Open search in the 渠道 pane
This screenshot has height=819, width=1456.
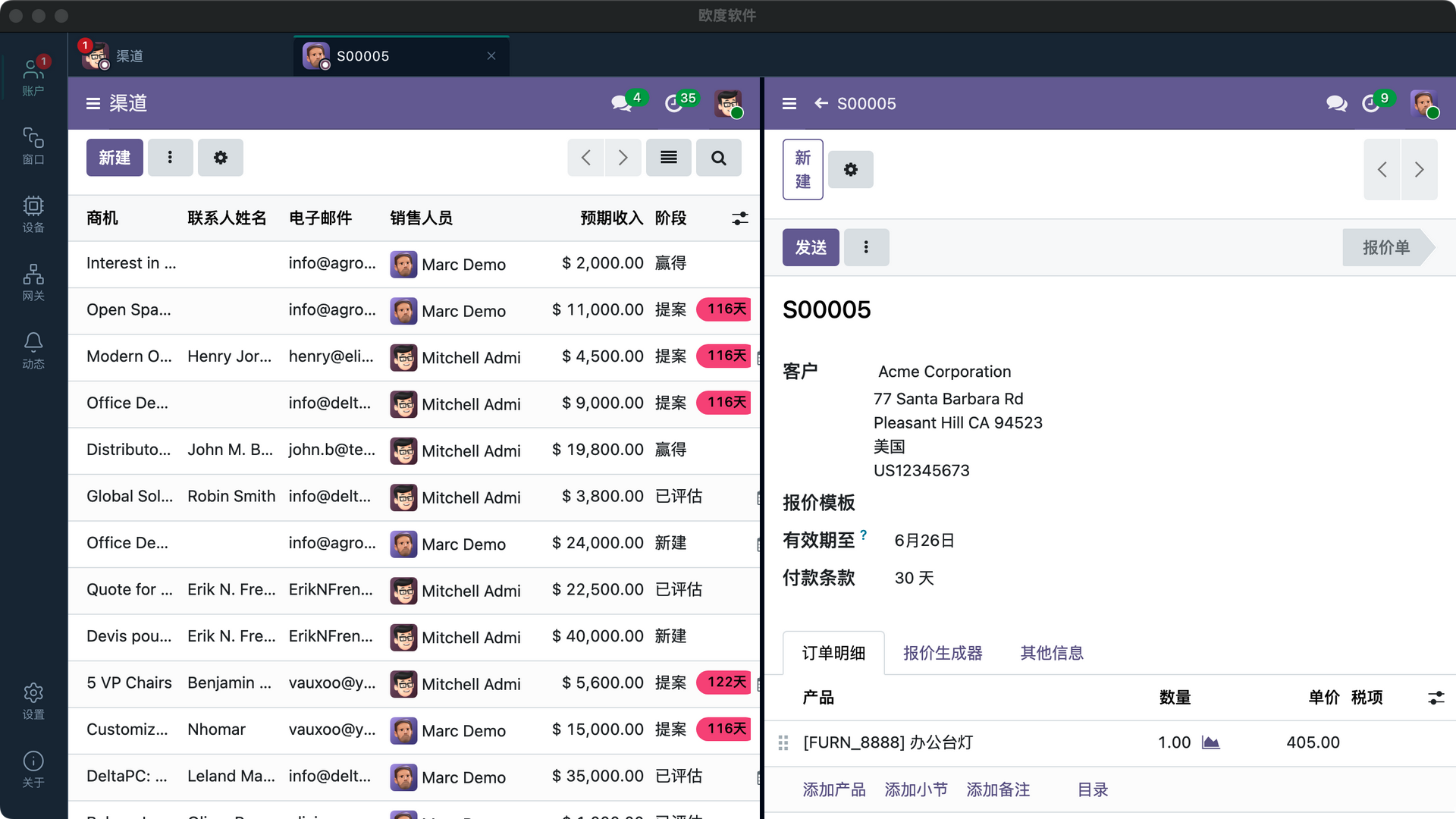pos(719,158)
